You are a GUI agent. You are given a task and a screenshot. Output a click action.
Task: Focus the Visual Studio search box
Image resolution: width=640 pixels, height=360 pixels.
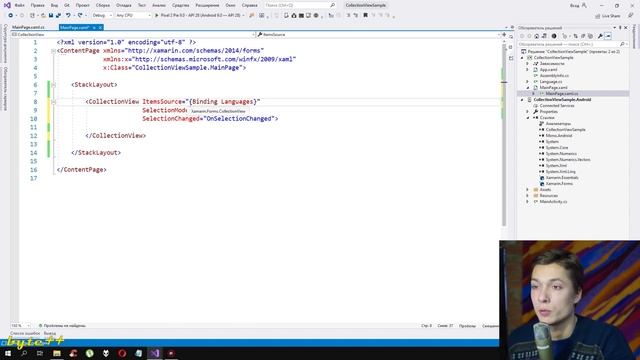(x=300, y=5)
